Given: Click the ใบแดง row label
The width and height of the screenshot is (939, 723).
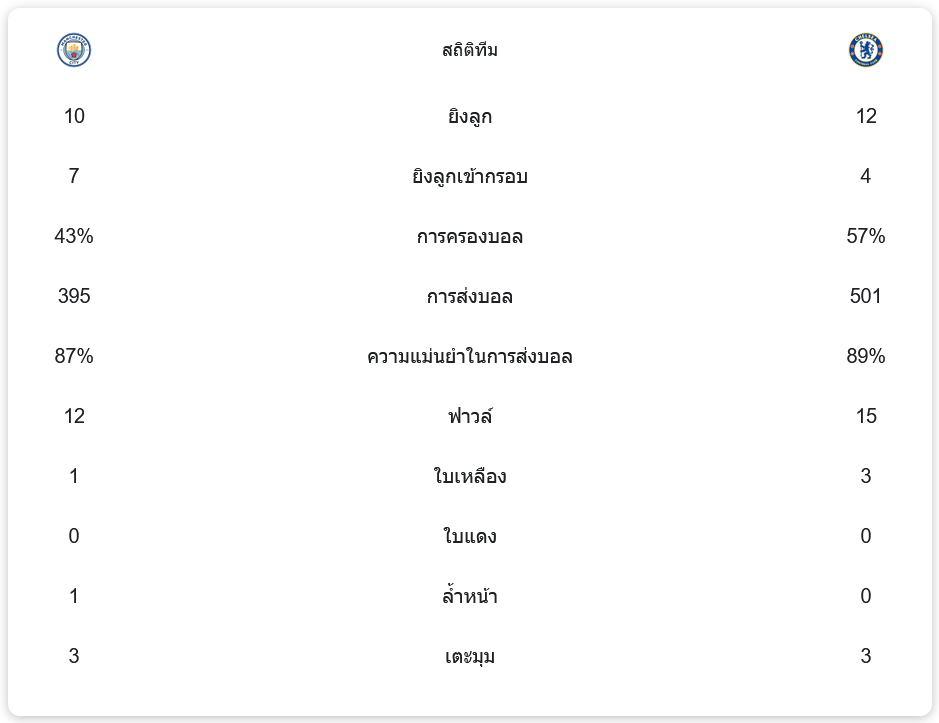Looking at the screenshot, I should (x=470, y=536).
